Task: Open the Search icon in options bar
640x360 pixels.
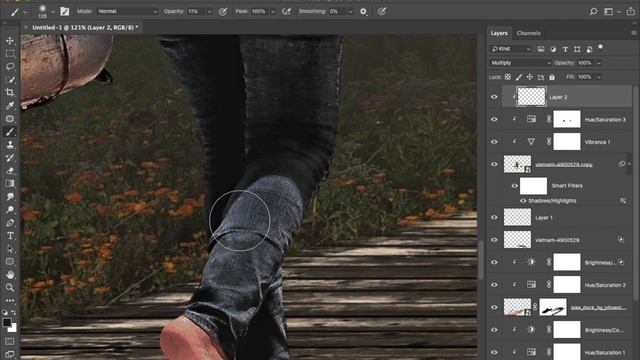Action: pyautogui.click(x=593, y=11)
